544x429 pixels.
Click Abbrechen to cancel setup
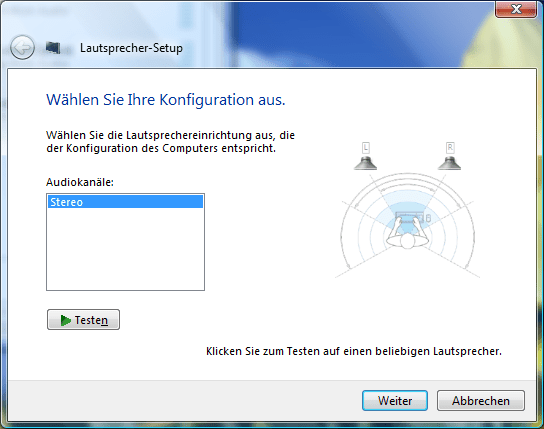pyautogui.click(x=481, y=401)
